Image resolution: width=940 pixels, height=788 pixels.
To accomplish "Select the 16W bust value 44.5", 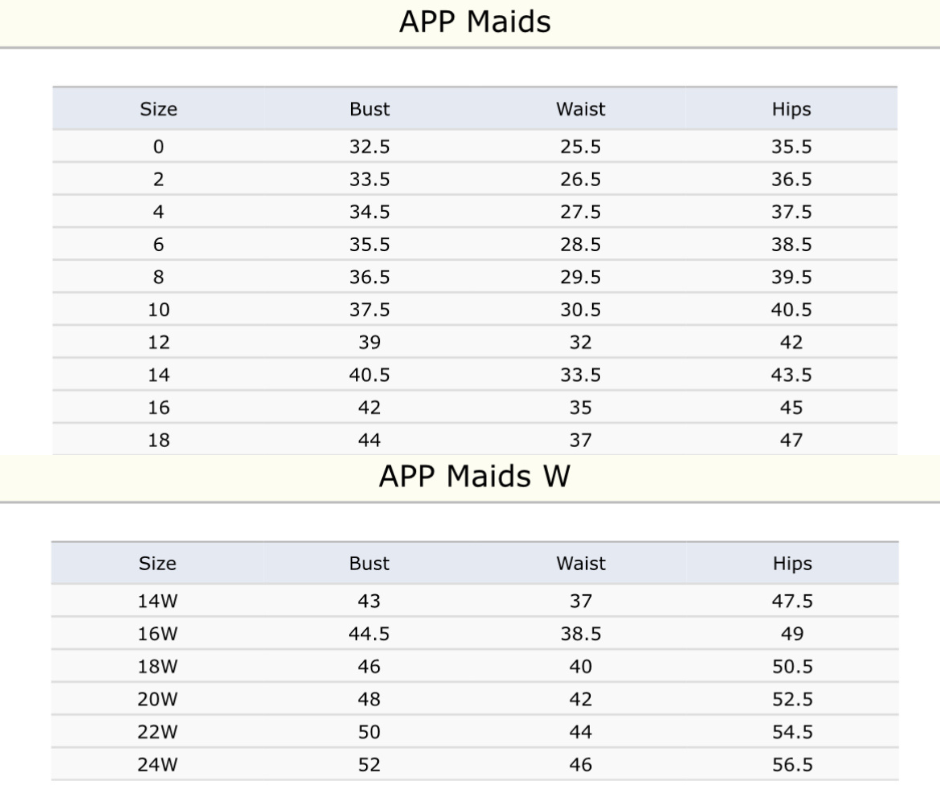I will 369,634.
